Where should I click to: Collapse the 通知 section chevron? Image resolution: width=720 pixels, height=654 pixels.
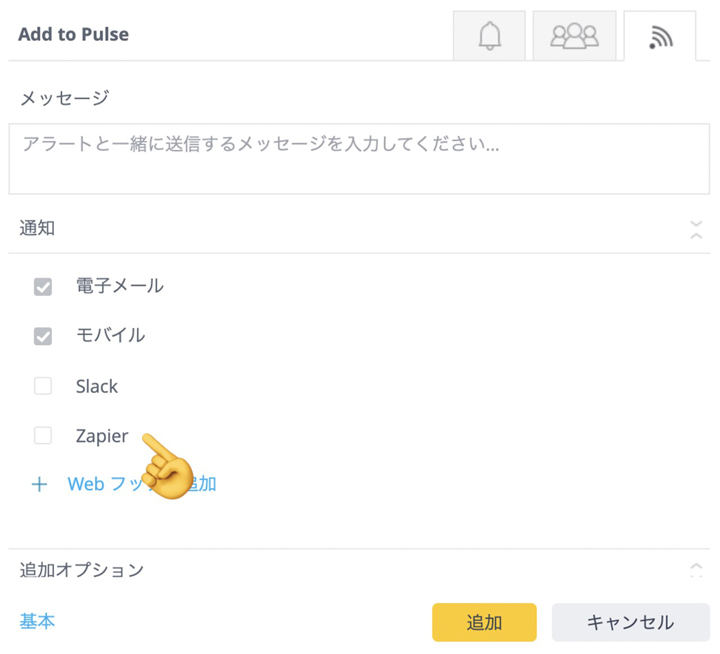696,230
